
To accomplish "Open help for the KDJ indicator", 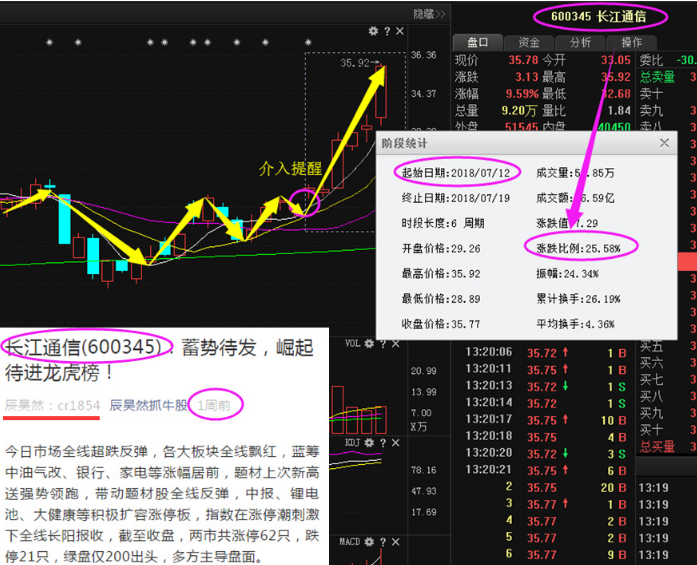I will [383, 443].
